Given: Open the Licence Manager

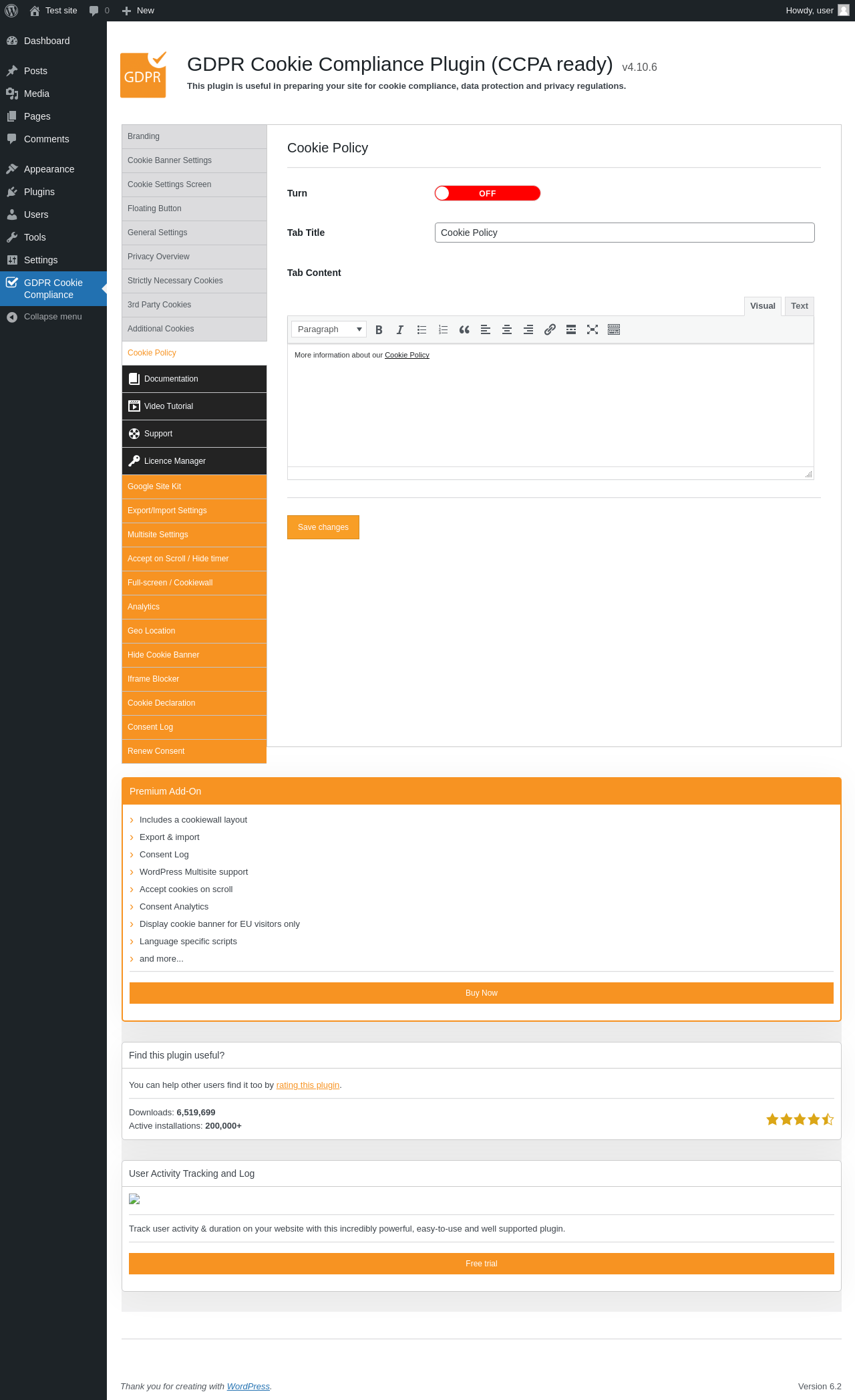Looking at the screenshot, I should coord(194,461).
